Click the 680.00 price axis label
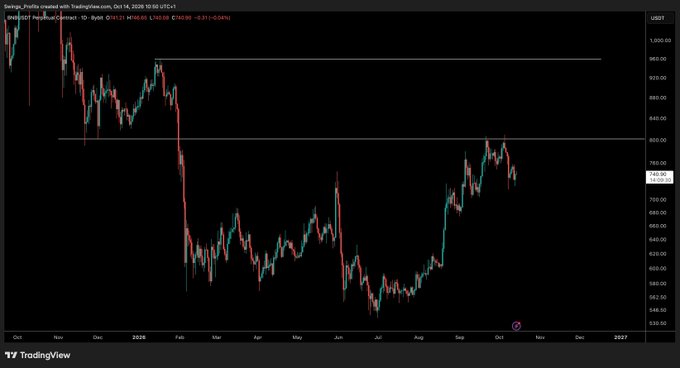Screen dimensions: 680x368 (658, 213)
